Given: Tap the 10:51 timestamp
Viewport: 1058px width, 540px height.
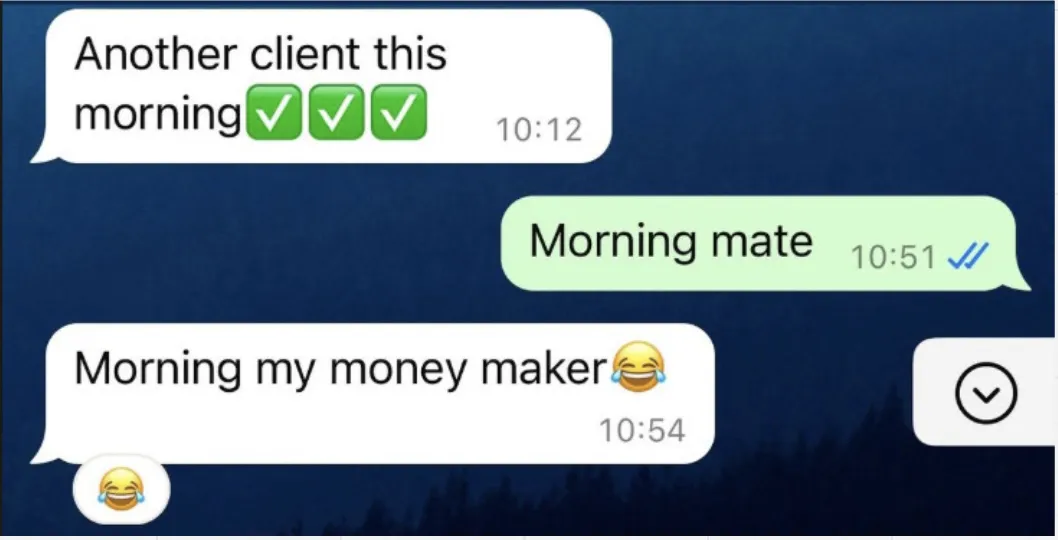Looking at the screenshot, I should (x=893, y=257).
